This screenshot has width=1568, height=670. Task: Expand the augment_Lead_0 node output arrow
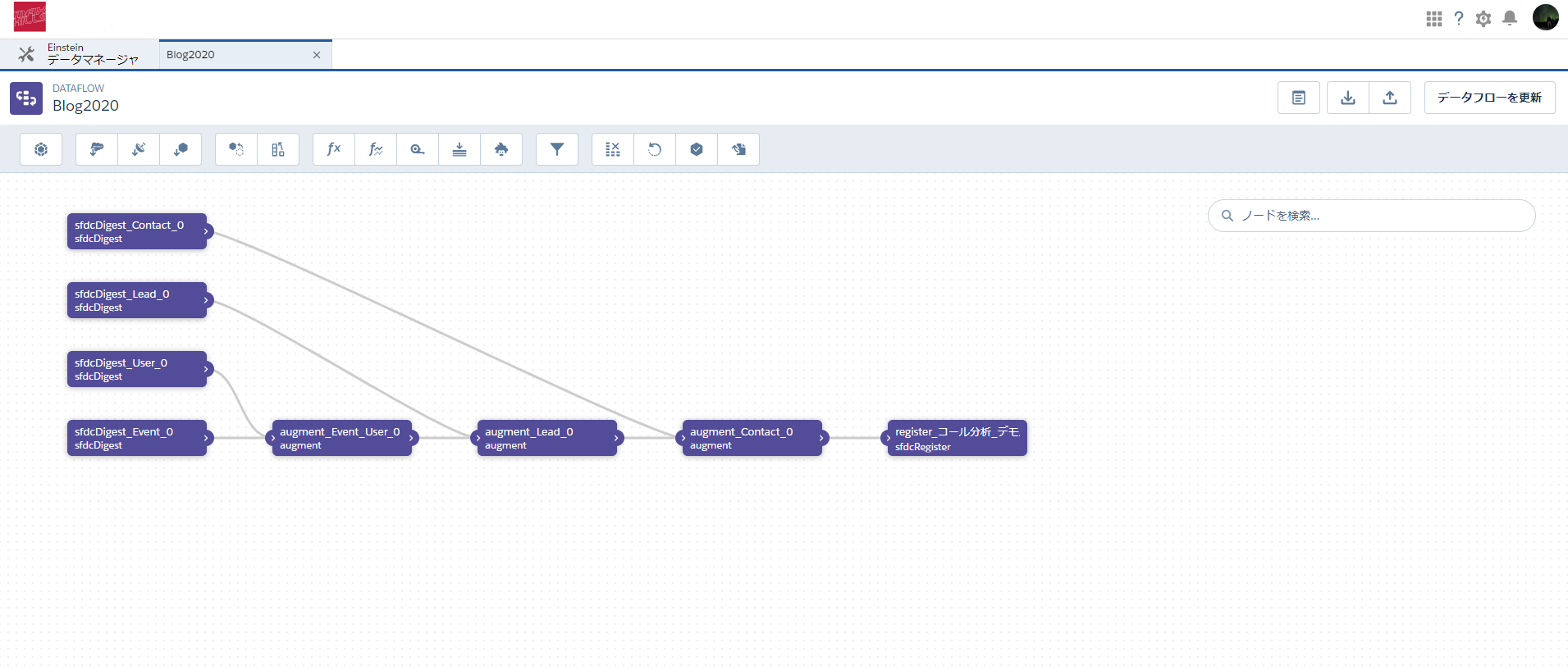616,438
